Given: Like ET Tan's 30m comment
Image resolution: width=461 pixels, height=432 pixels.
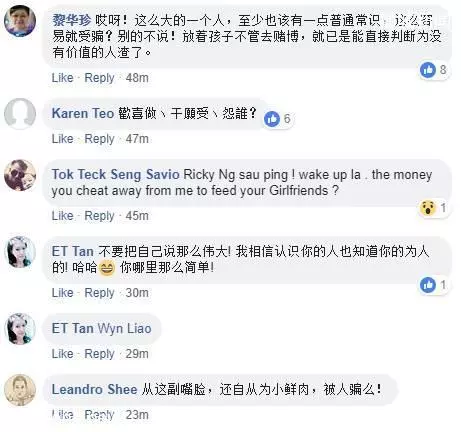Looking at the screenshot, I should 62,293.
